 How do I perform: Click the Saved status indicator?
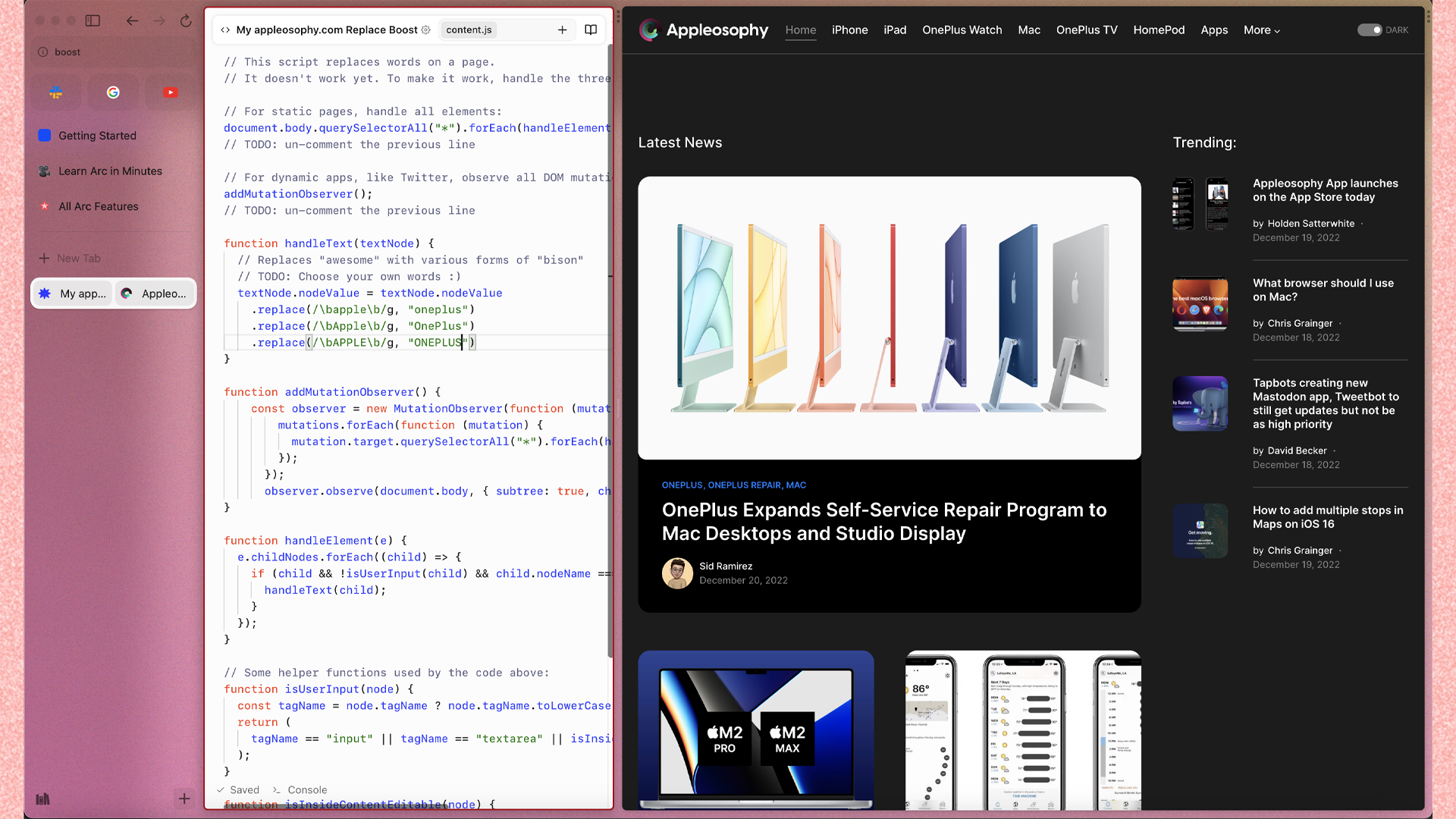click(x=238, y=789)
